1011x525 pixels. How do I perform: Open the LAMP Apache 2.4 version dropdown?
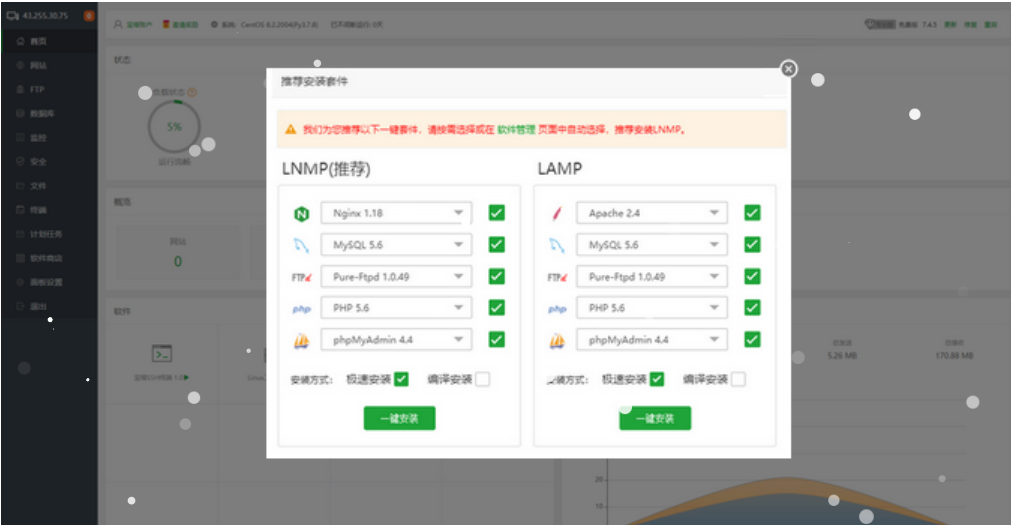(x=652, y=213)
